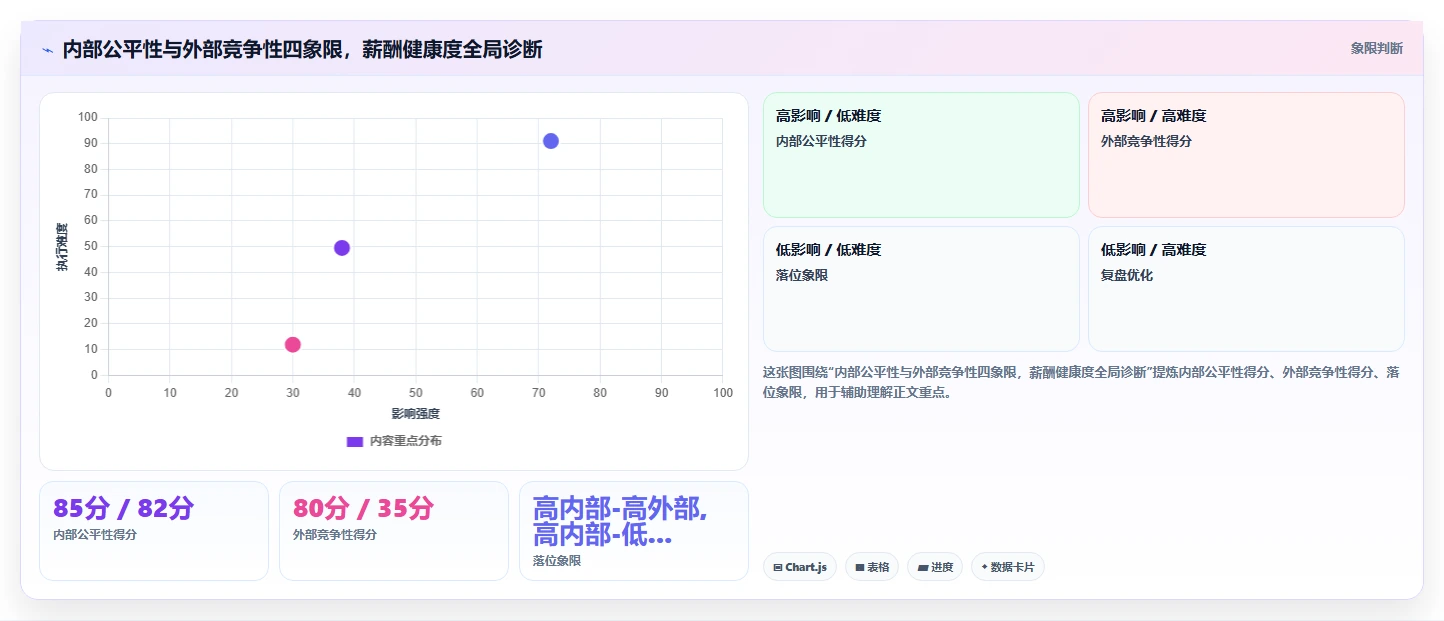This screenshot has height=621, width=1444.
Task: Click the 数据卡片 tag
Action: pyautogui.click(x=1008, y=567)
